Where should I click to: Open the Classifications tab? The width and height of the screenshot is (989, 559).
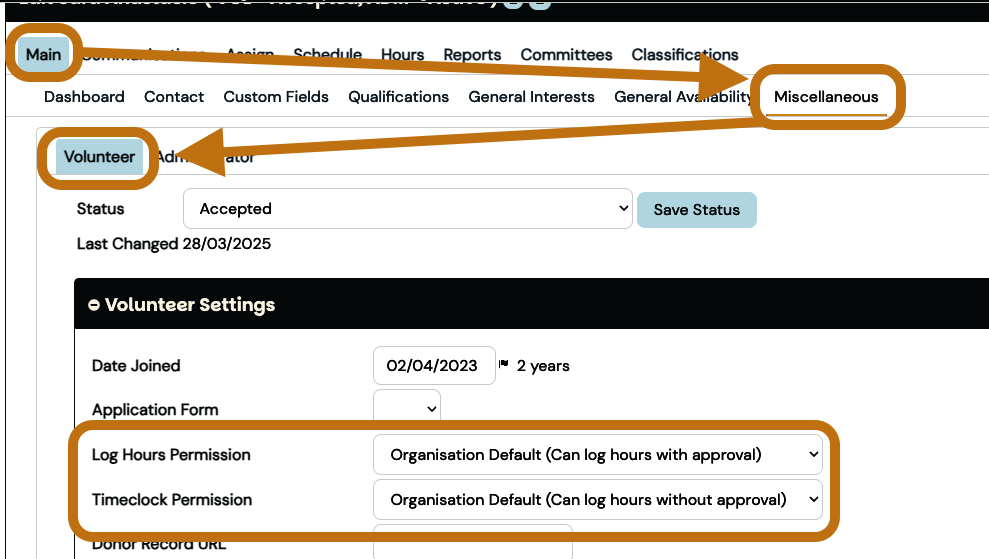[x=685, y=54]
